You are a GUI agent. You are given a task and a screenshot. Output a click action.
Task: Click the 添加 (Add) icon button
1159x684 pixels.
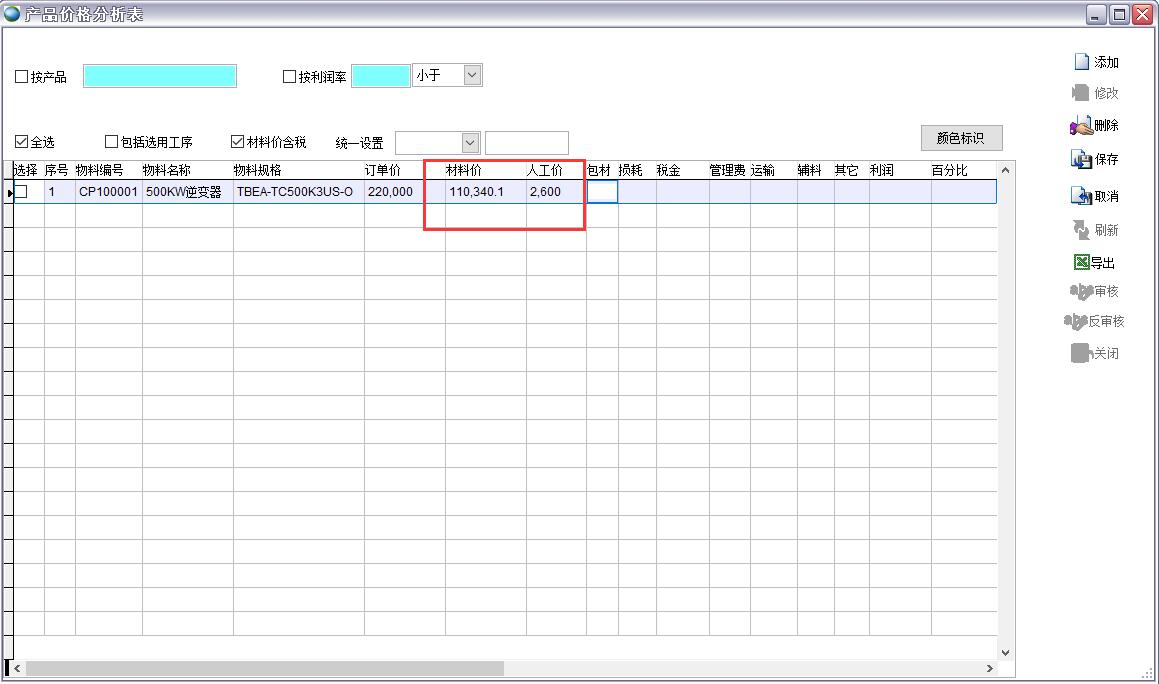(x=1082, y=62)
